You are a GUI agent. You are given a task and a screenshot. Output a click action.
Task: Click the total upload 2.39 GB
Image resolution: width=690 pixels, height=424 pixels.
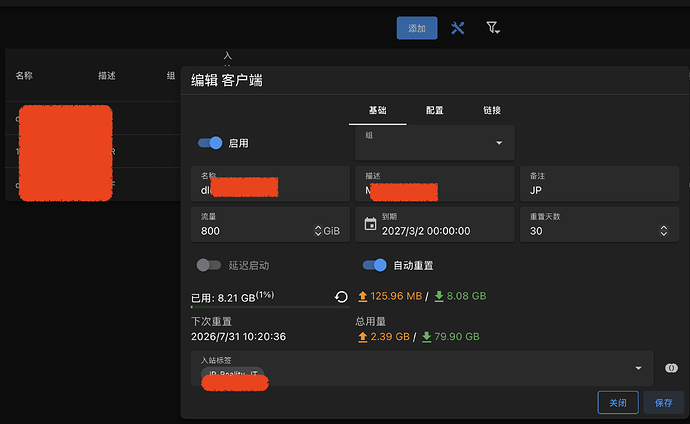click(x=390, y=336)
